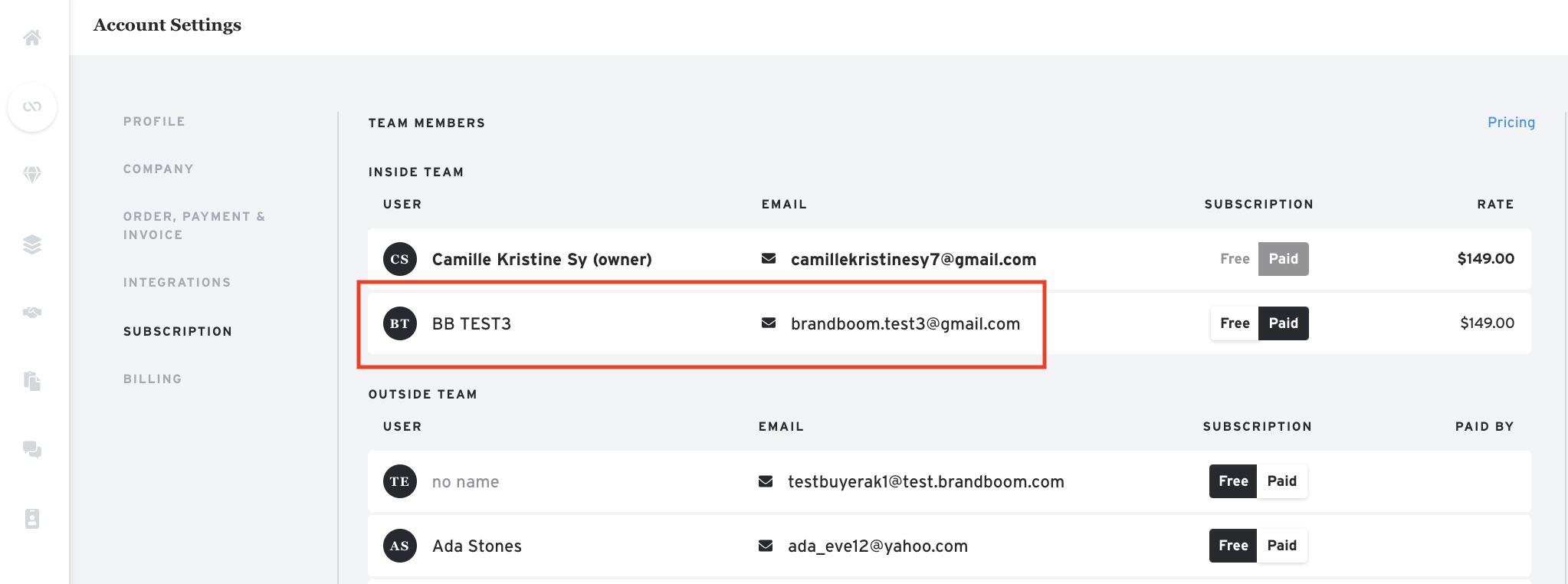This screenshot has width=1568, height=584.
Task: Set Ada Stones subscription to Paid
Action: click(x=1282, y=546)
